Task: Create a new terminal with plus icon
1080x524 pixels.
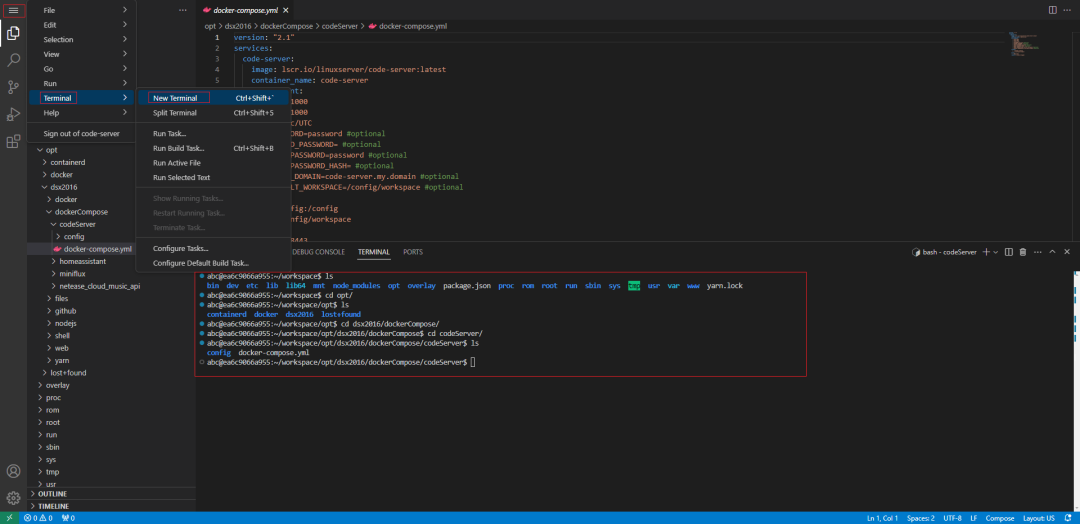Action: click(986, 252)
